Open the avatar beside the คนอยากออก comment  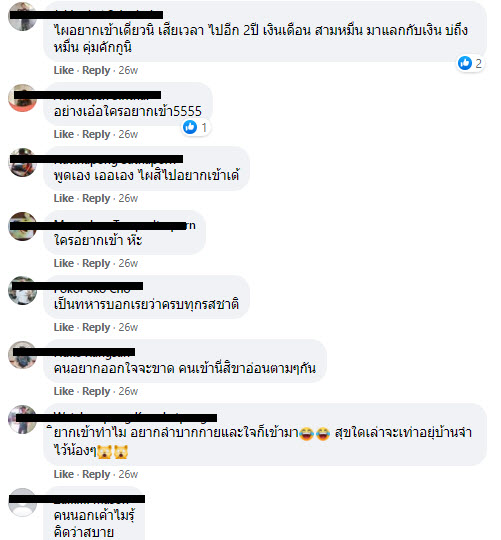(22, 355)
